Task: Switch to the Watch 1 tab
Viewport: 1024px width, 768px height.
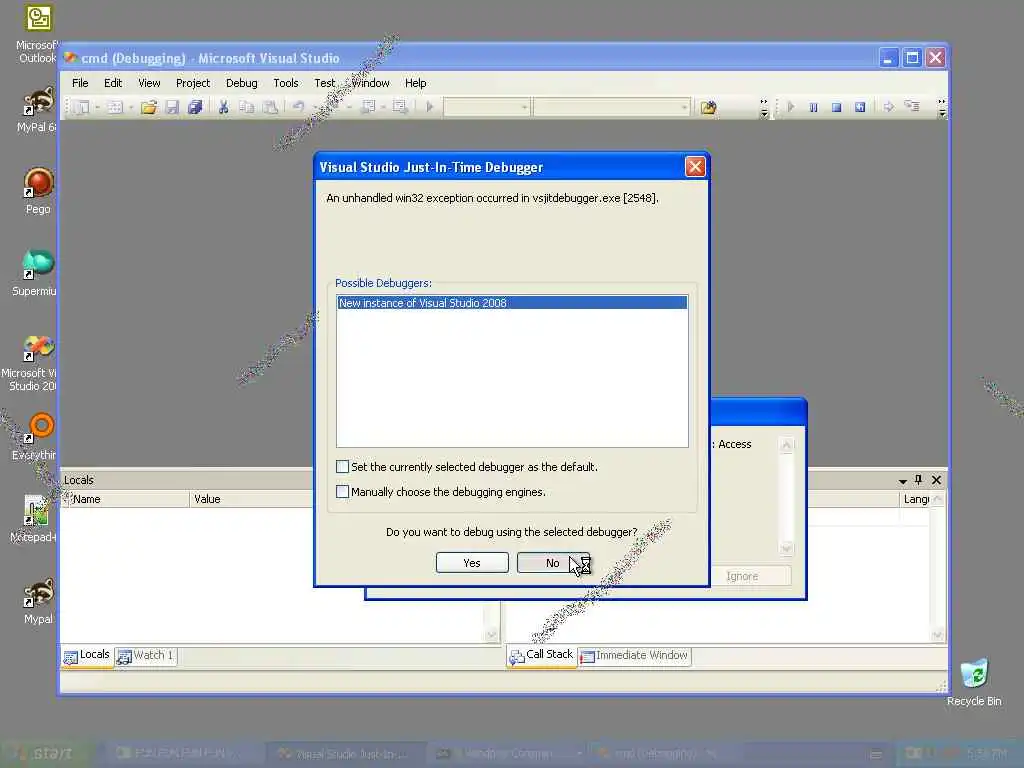Action: (146, 656)
